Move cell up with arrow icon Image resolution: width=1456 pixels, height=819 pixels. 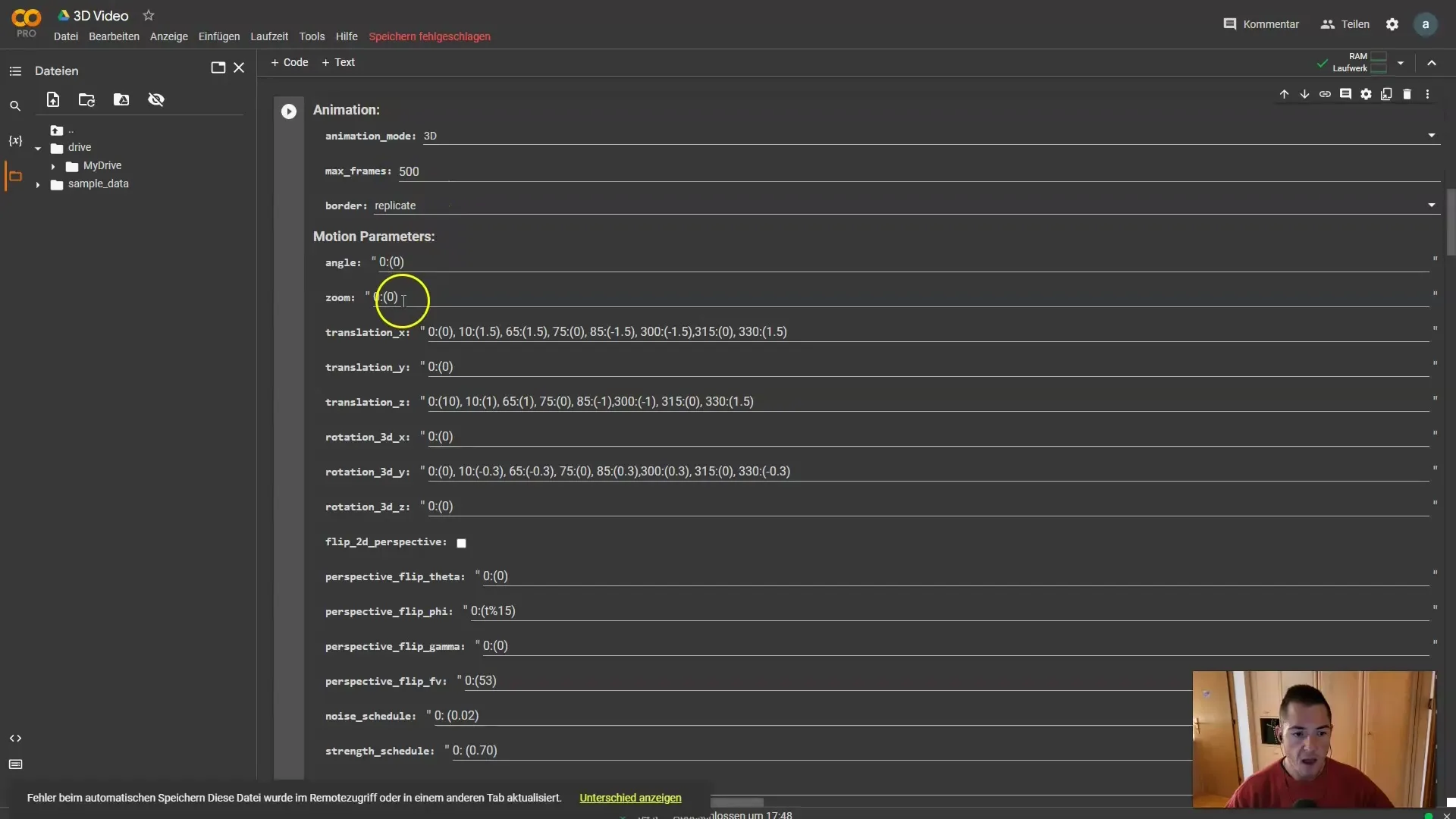1284,94
